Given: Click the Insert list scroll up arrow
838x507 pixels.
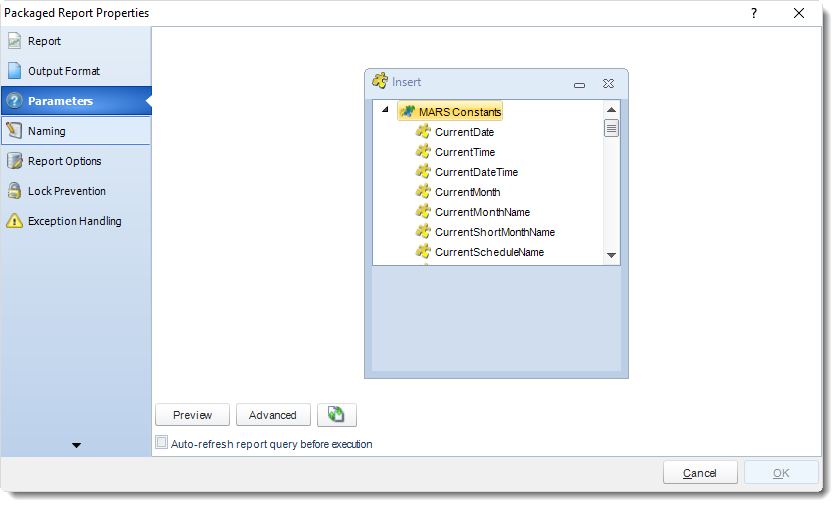Looking at the screenshot, I should click(x=611, y=110).
